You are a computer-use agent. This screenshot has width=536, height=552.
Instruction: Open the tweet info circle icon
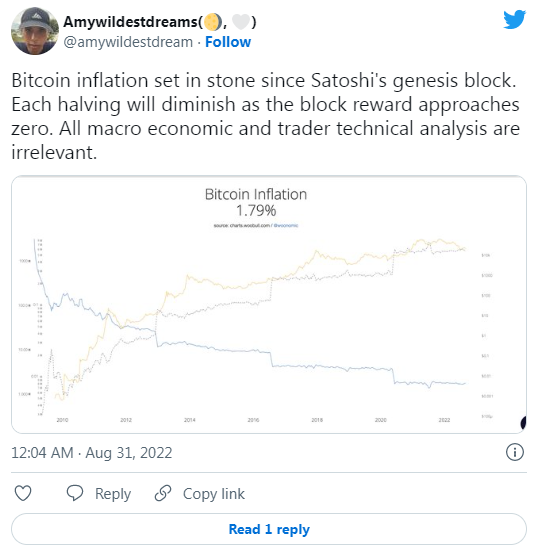click(515, 452)
